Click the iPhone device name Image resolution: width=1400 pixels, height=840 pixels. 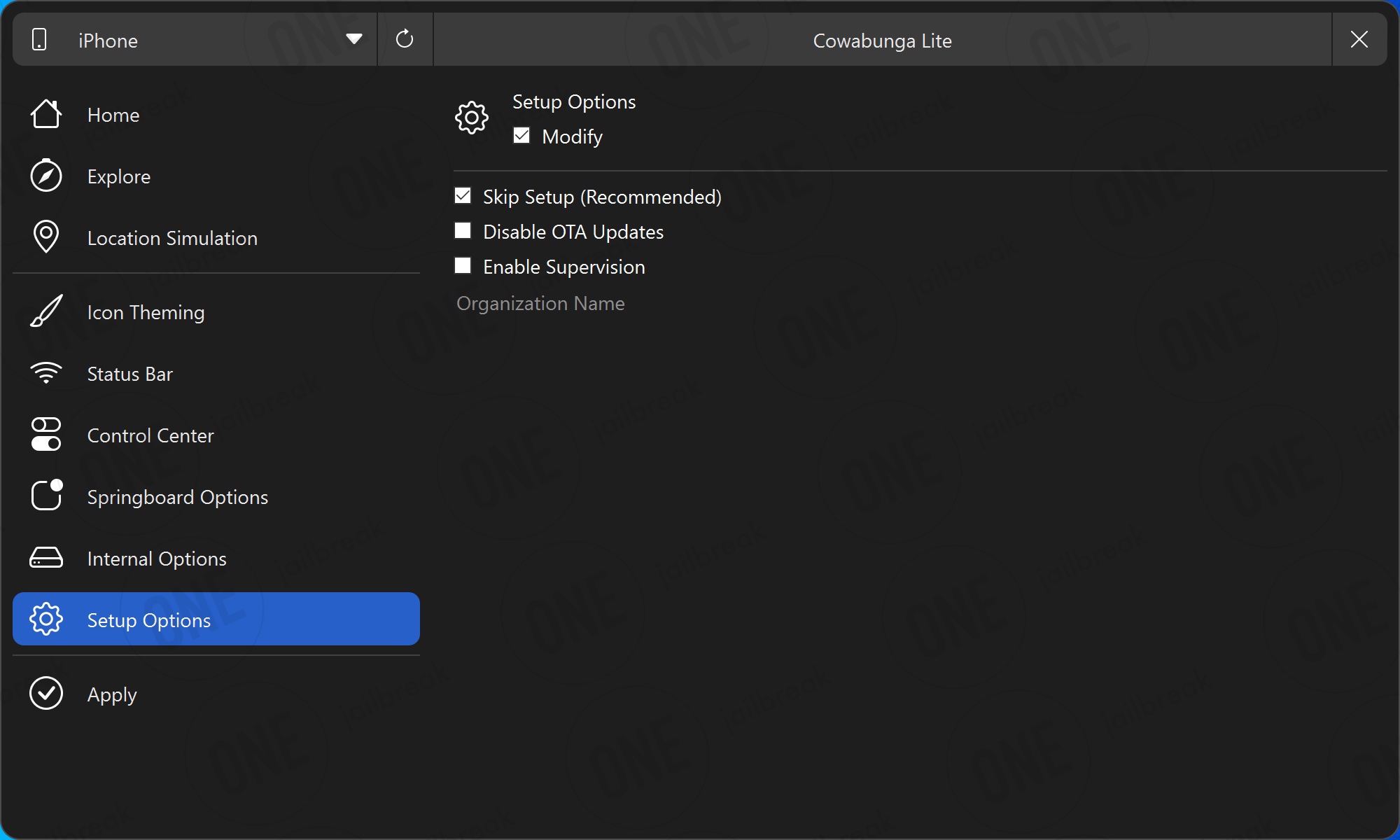[108, 41]
